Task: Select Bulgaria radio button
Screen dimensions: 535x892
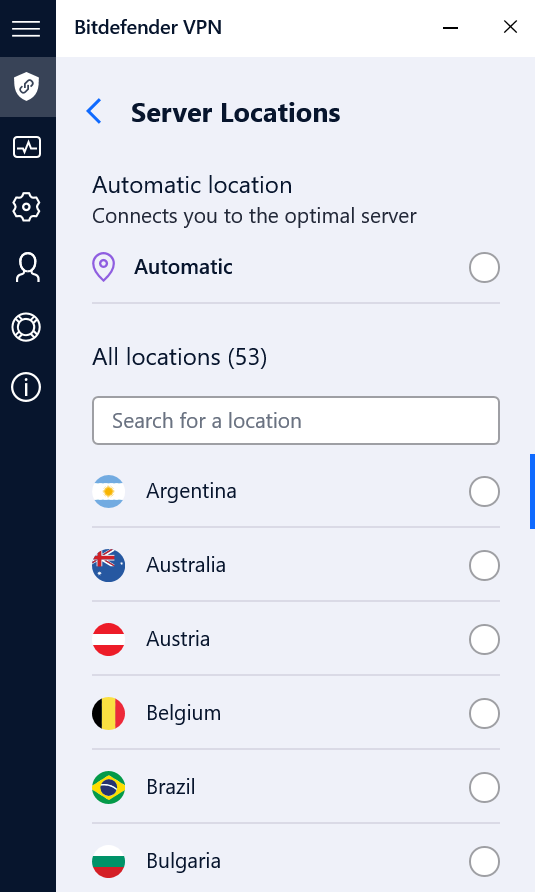Action: 484,861
